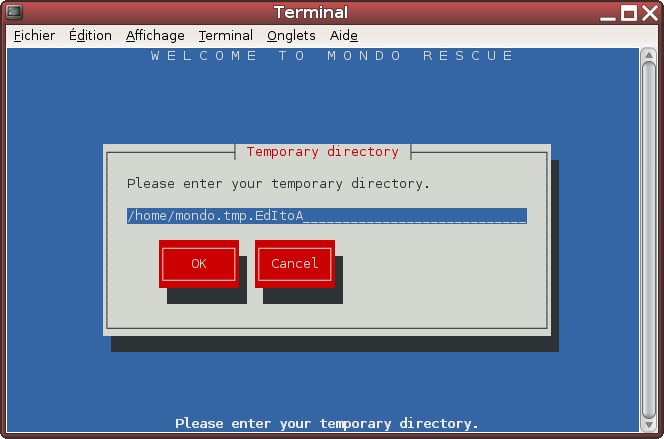664x439 pixels.
Task: Click the terminal window icon in title bar
Action: 14,12
